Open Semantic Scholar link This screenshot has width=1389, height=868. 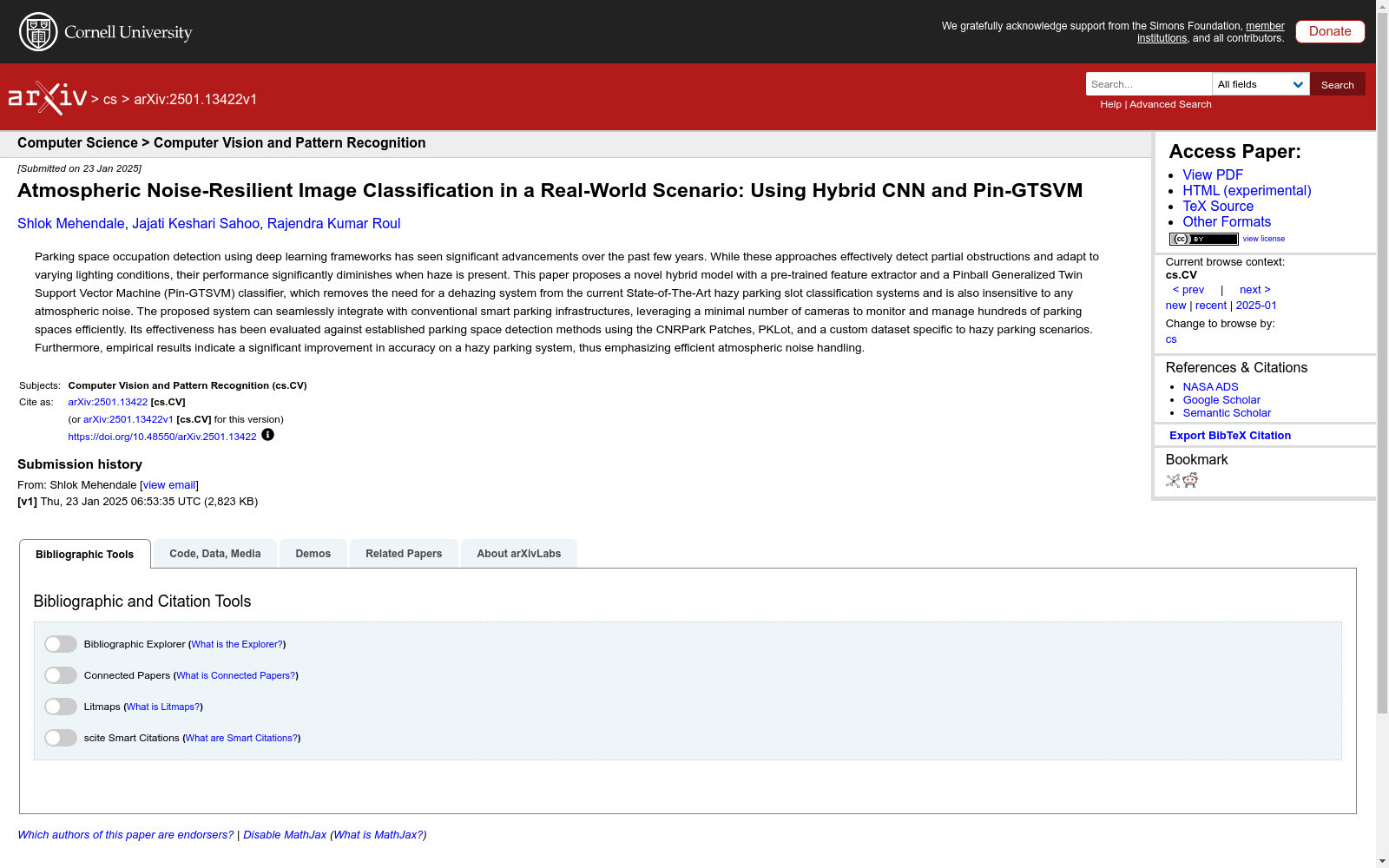pos(1227,413)
